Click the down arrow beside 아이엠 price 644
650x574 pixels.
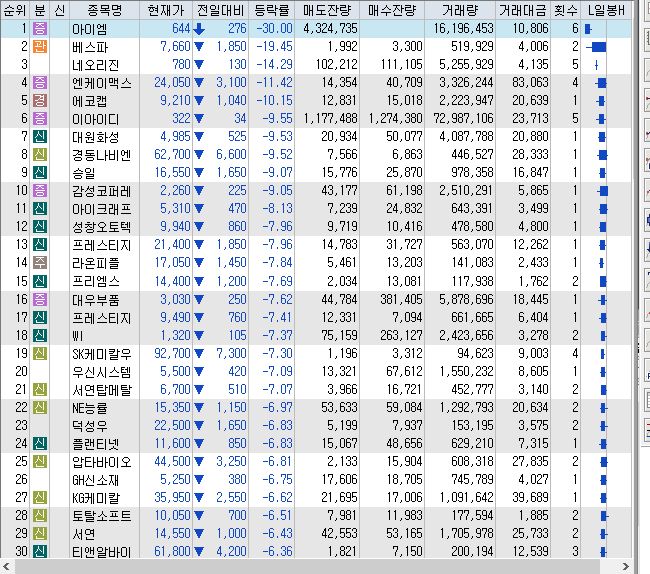(x=199, y=29)
